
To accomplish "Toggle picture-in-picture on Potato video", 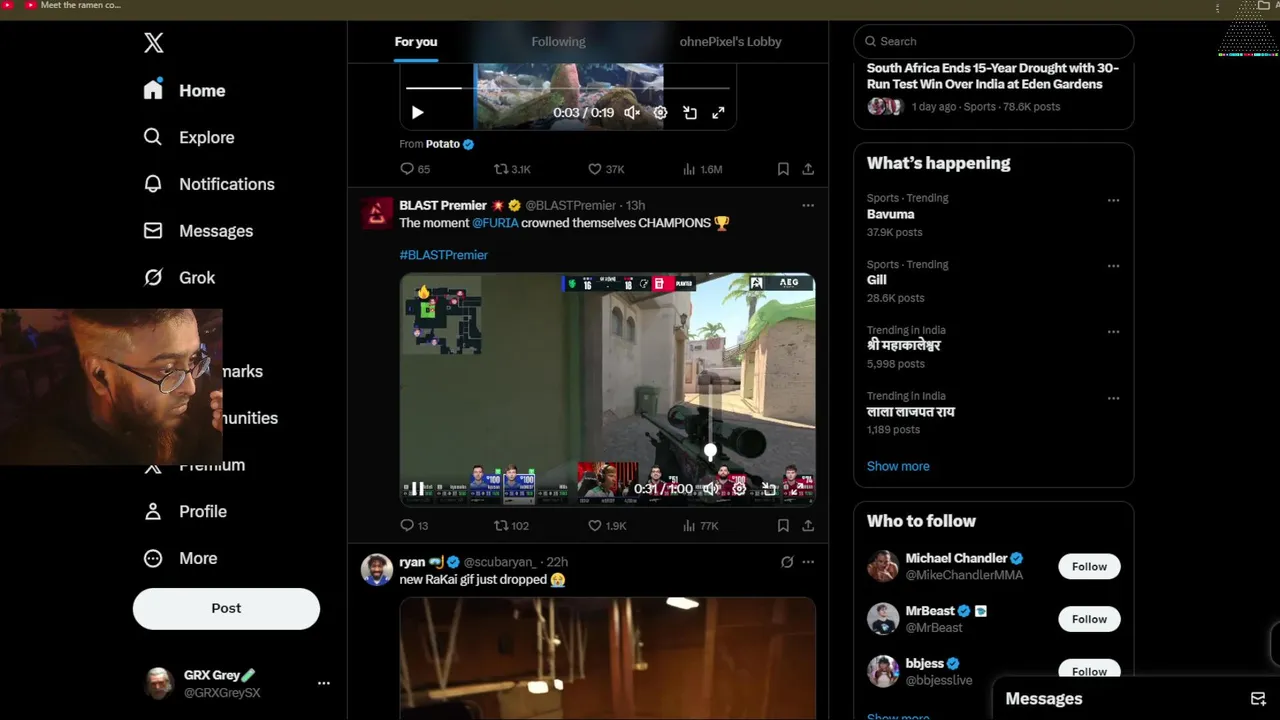I will (x=690, y=113).
